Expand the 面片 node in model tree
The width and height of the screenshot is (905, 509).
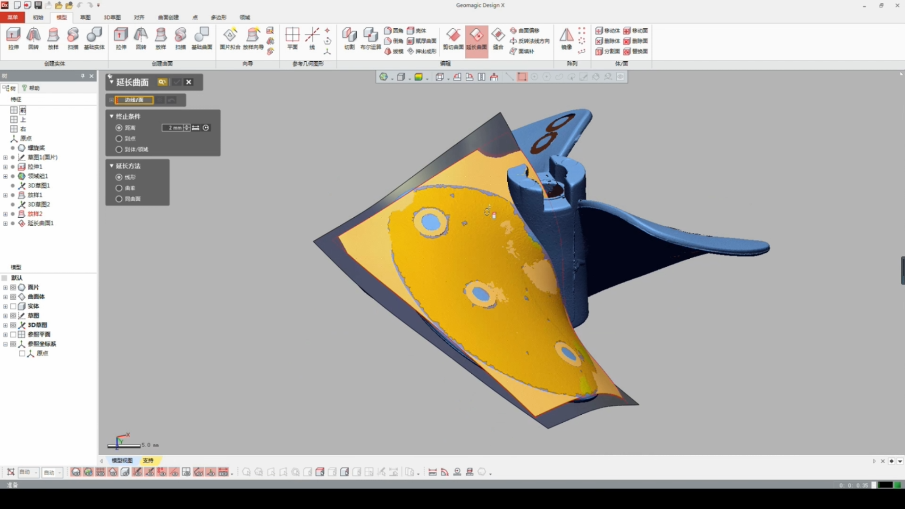pyautogui.click(x=5, y=287)
